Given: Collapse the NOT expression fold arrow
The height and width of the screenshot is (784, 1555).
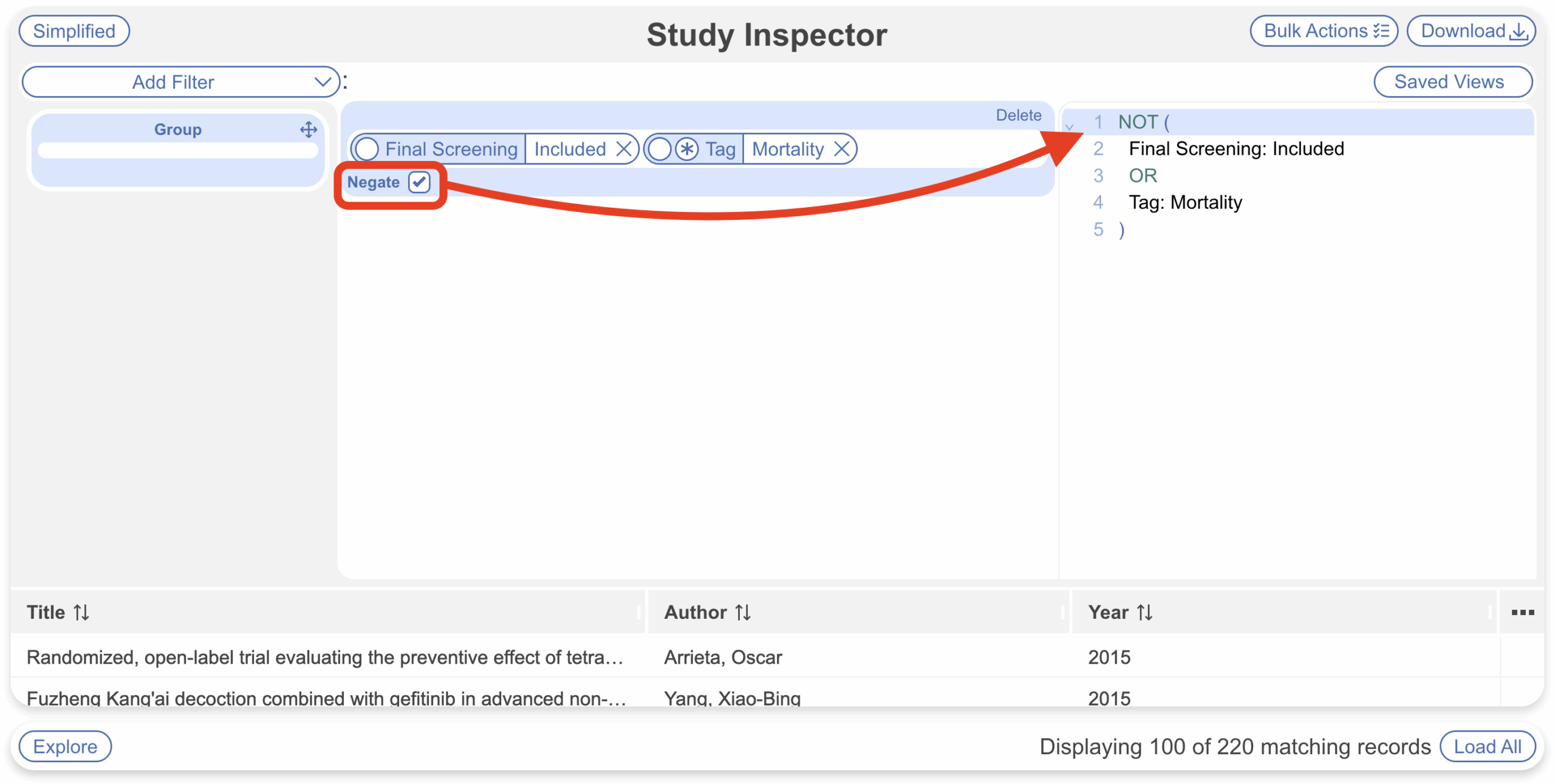Looking at the screenshot, I should click(1070, 126).
